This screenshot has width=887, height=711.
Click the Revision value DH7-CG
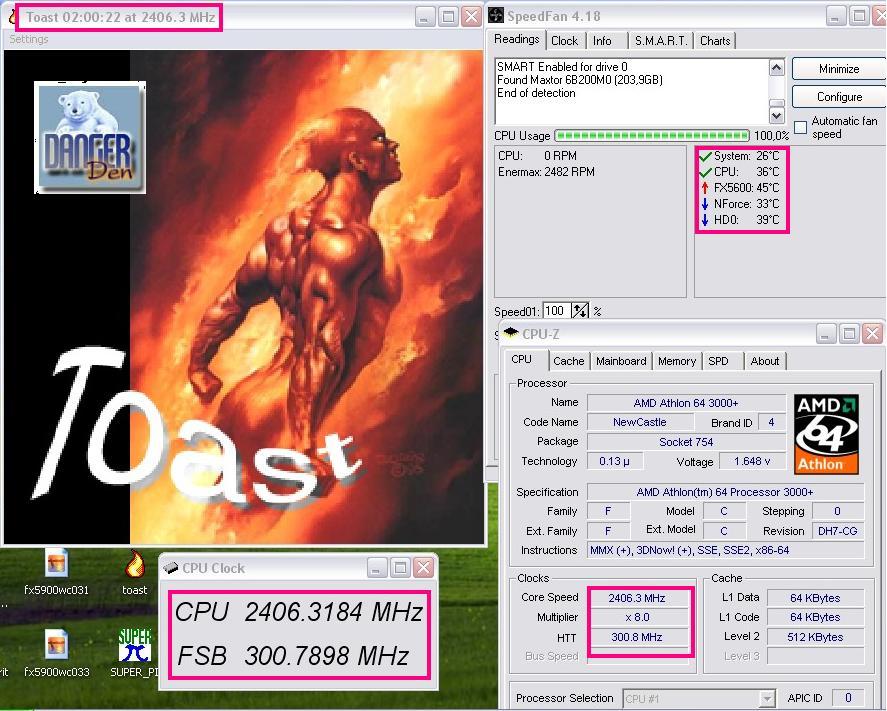(838, 531)
